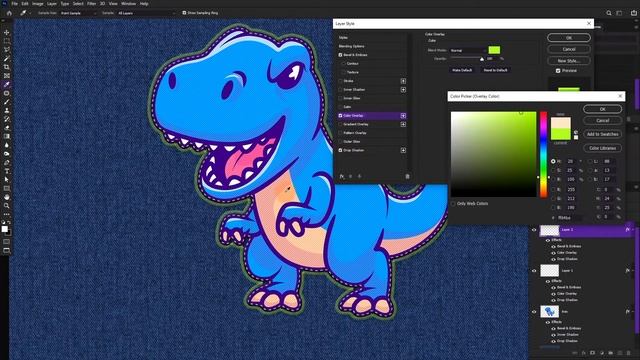640x360 pixels.
Task: Select the Move tool
Action: pyautogui.click(x=7, y=32)
